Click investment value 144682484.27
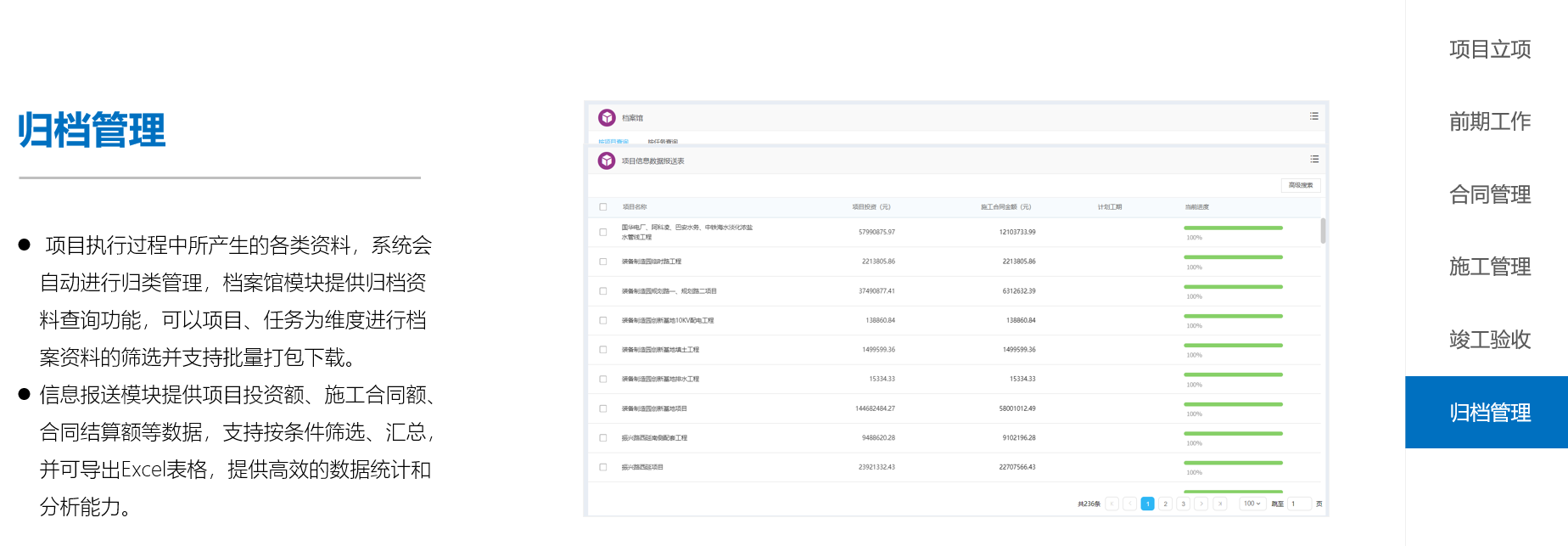 point(875,408)
